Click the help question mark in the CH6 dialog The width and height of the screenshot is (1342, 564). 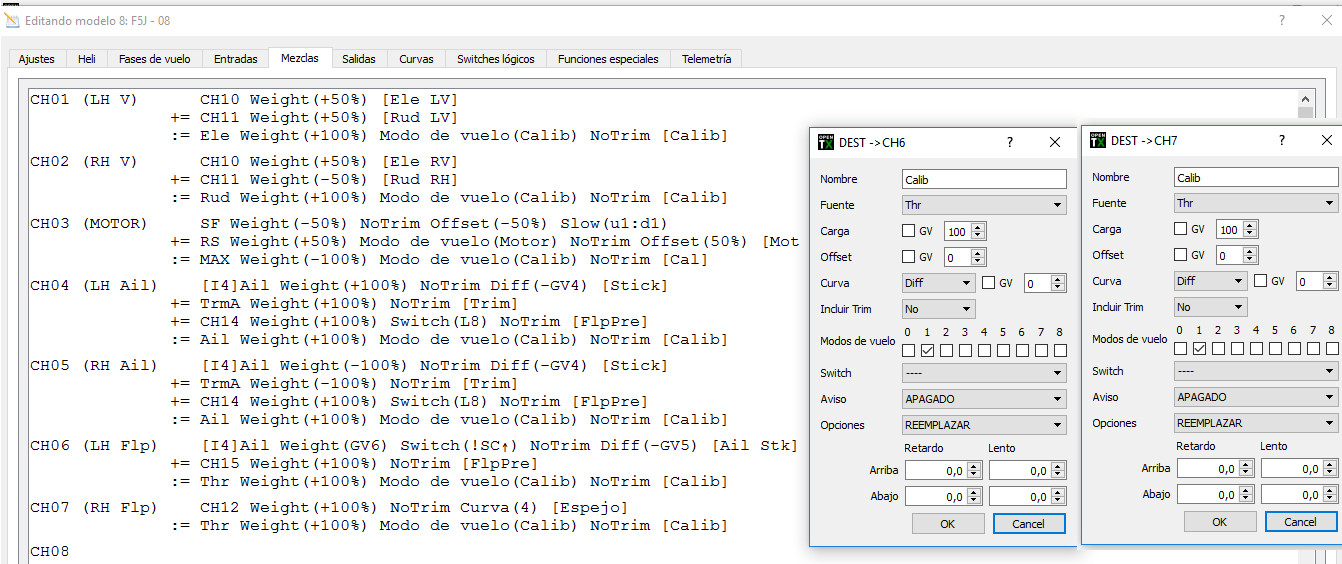[x=1010, y=142]
